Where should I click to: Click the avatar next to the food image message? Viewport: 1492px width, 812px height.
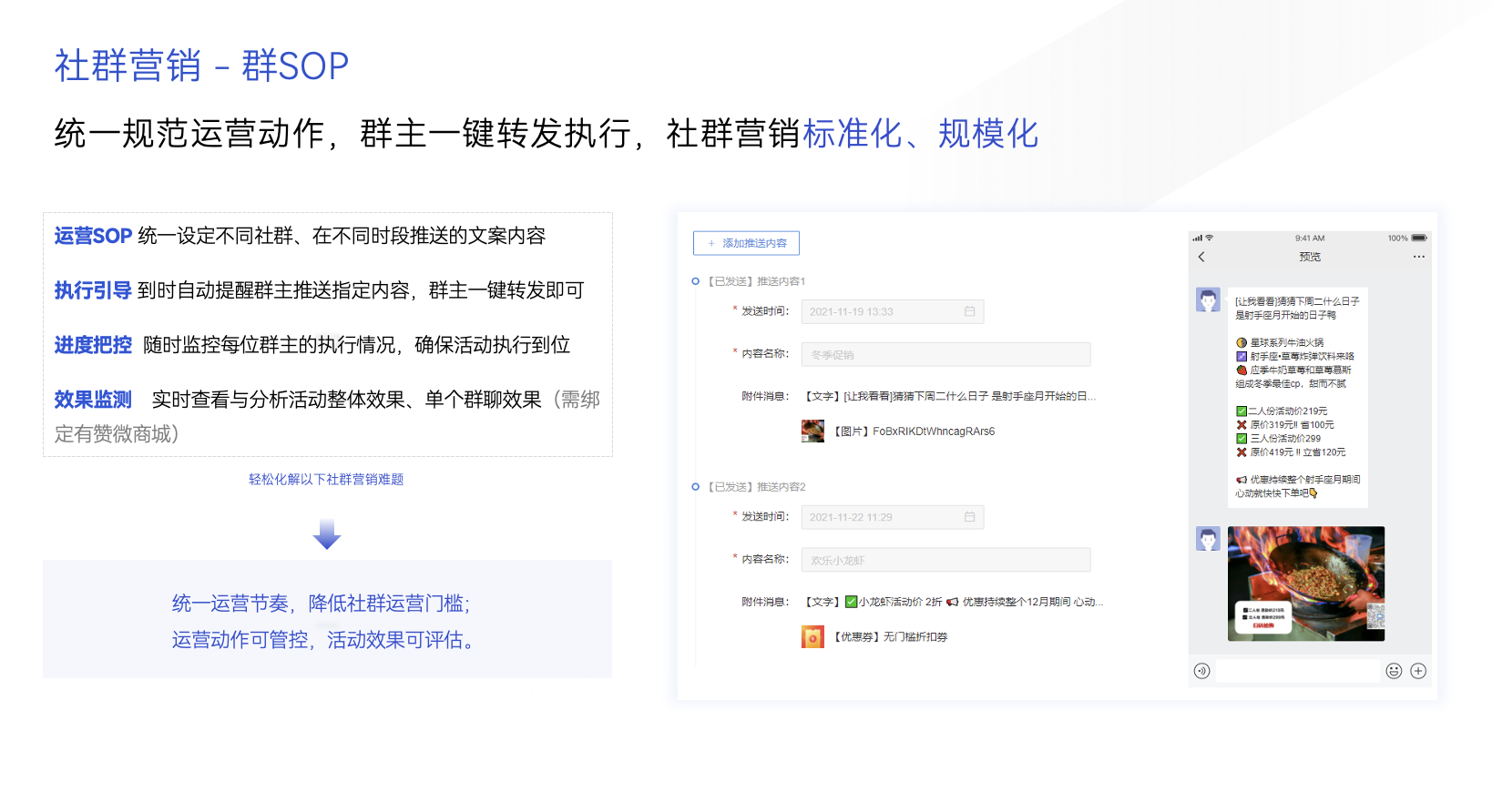[1208, 538]
